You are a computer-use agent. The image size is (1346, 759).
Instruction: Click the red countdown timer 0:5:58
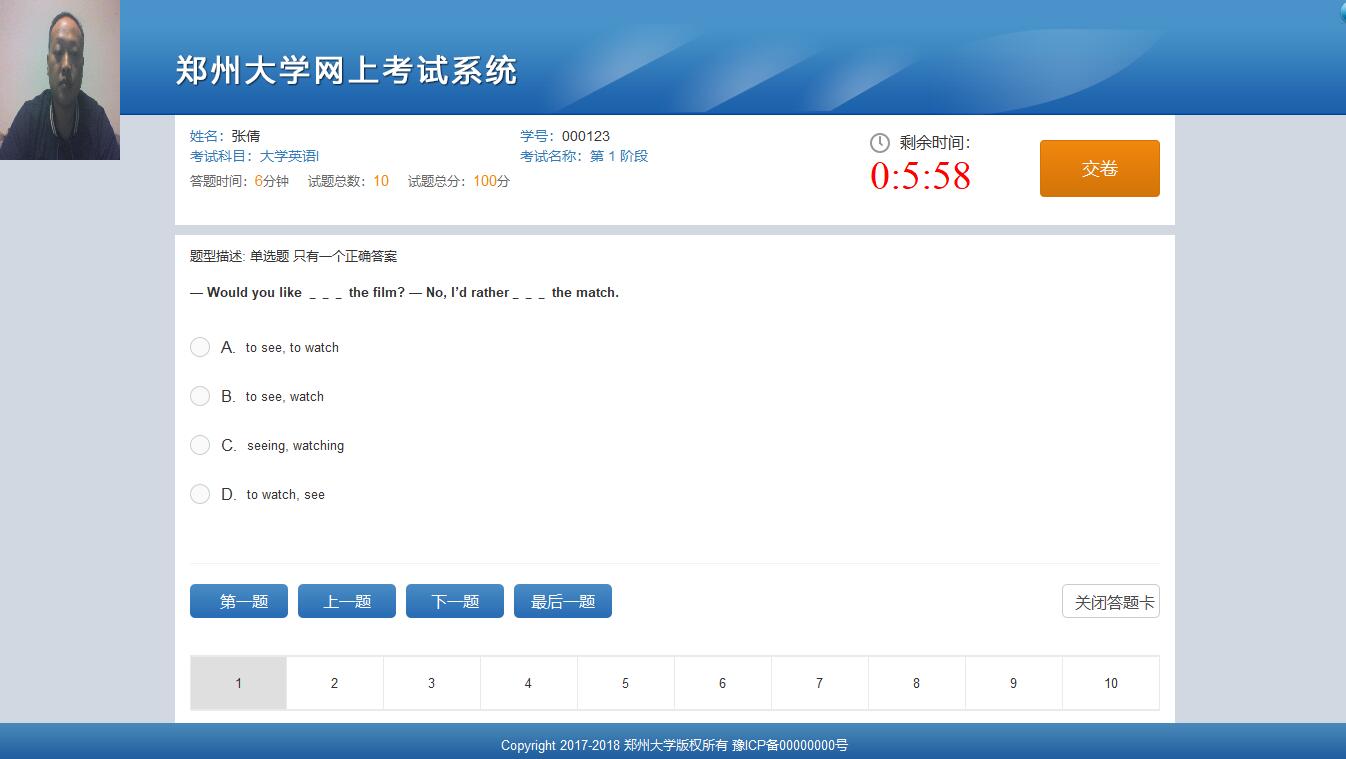(x=920, y=176)
